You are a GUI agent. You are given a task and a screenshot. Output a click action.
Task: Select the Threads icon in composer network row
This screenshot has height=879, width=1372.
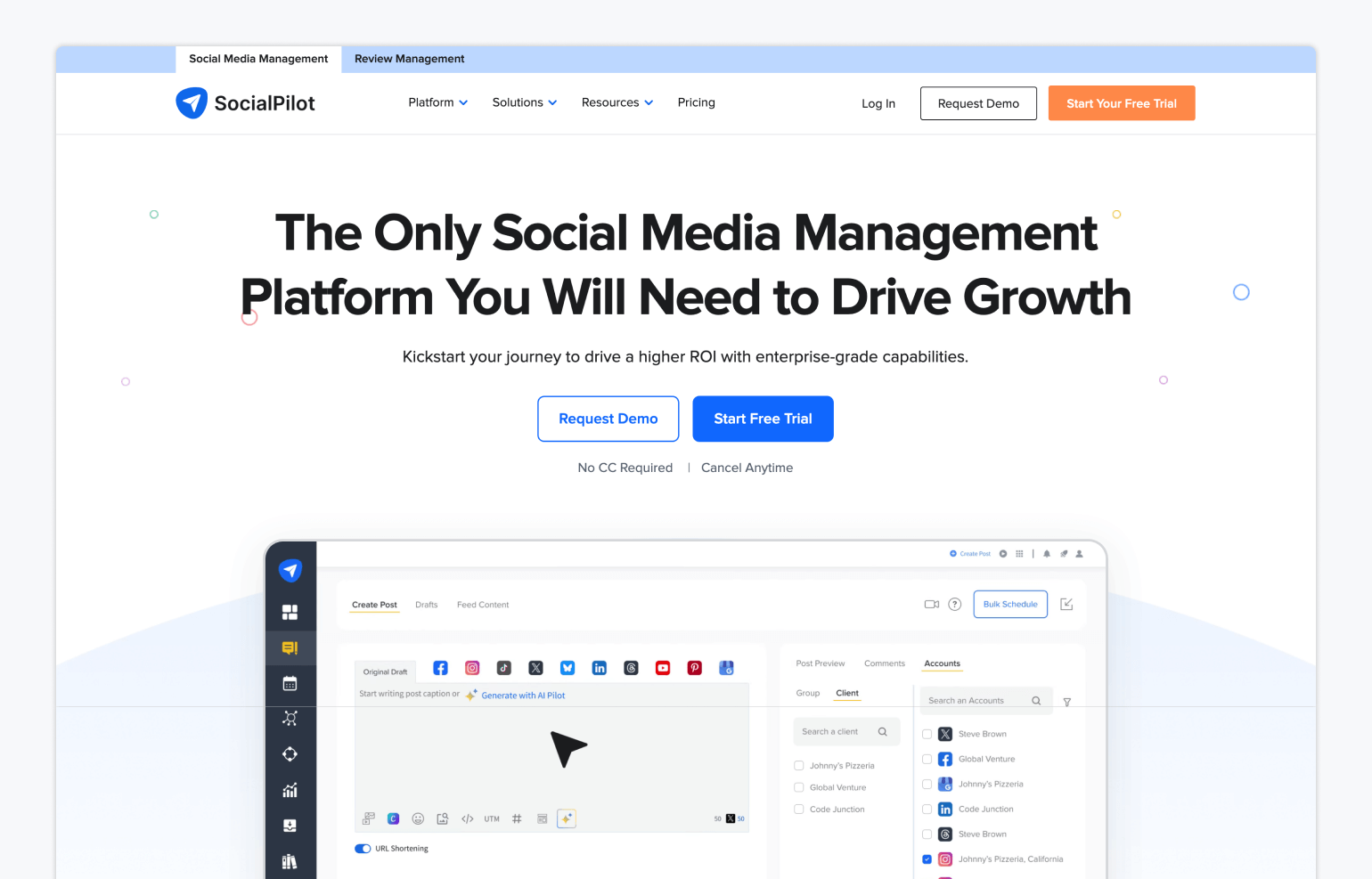click(631, 668)
